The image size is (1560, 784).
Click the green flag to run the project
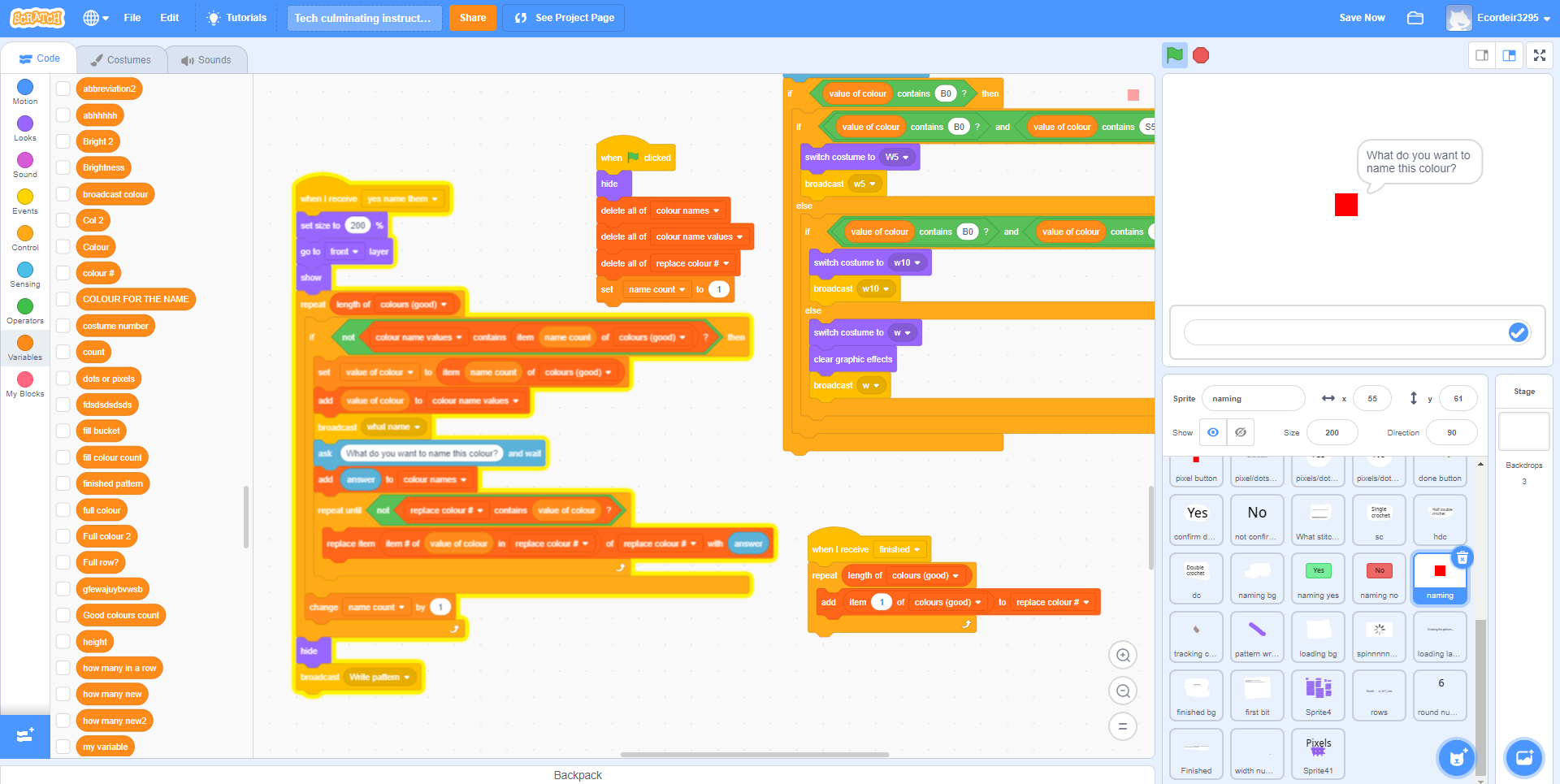click(1174, 55)
